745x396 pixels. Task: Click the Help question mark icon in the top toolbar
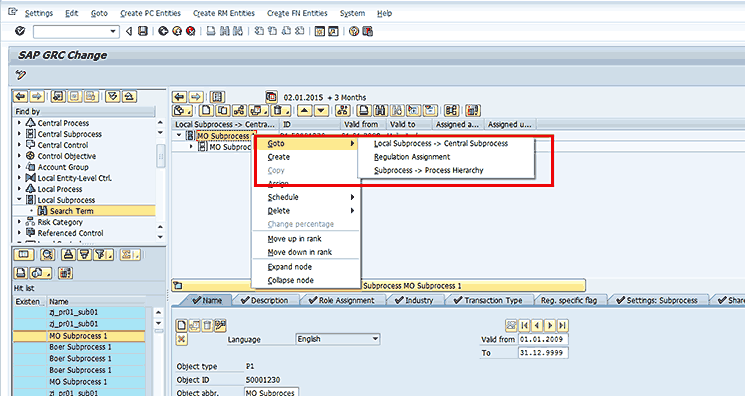click(x=353, y=31)
